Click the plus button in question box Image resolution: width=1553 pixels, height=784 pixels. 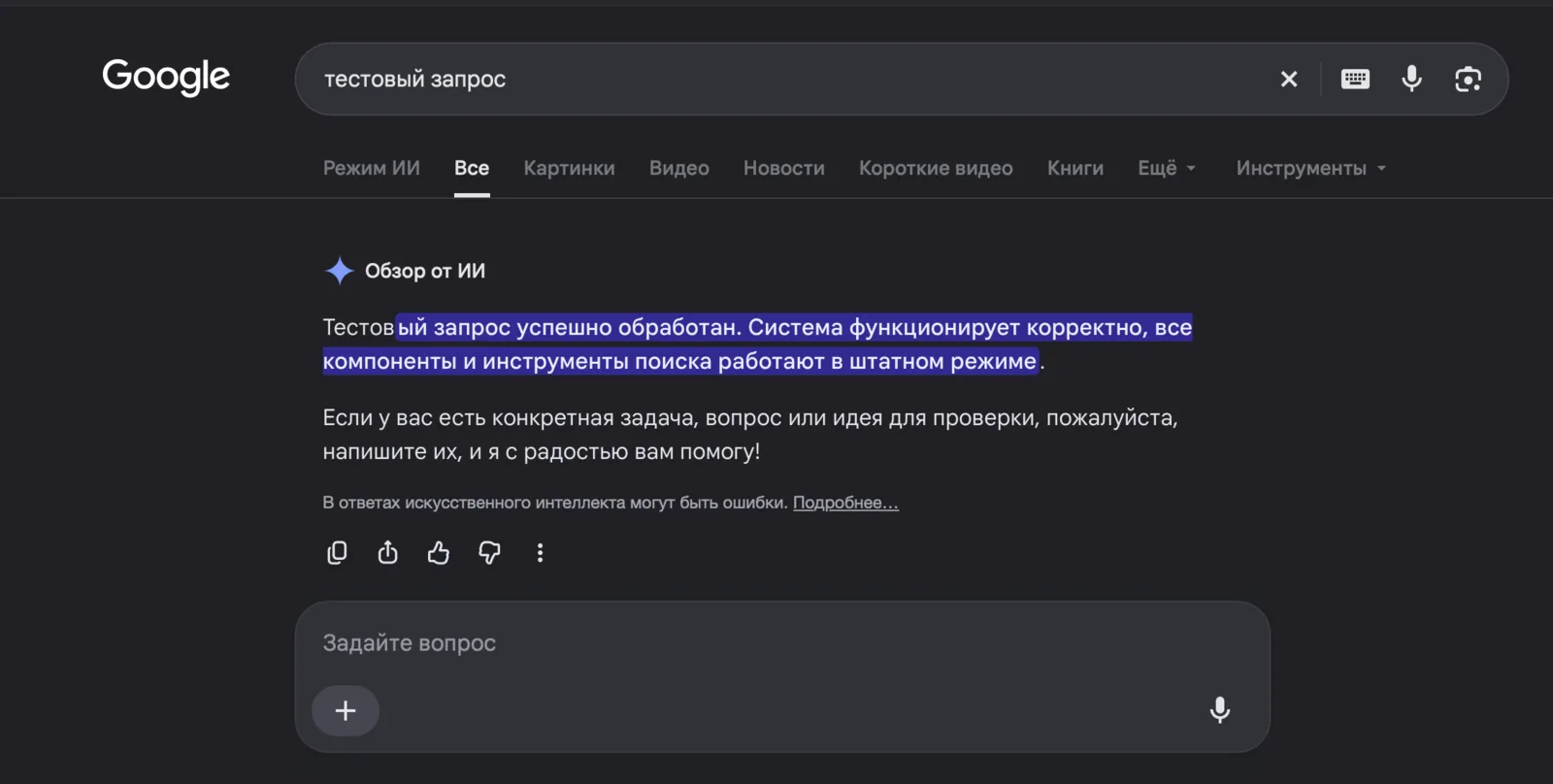coord(346,711)
